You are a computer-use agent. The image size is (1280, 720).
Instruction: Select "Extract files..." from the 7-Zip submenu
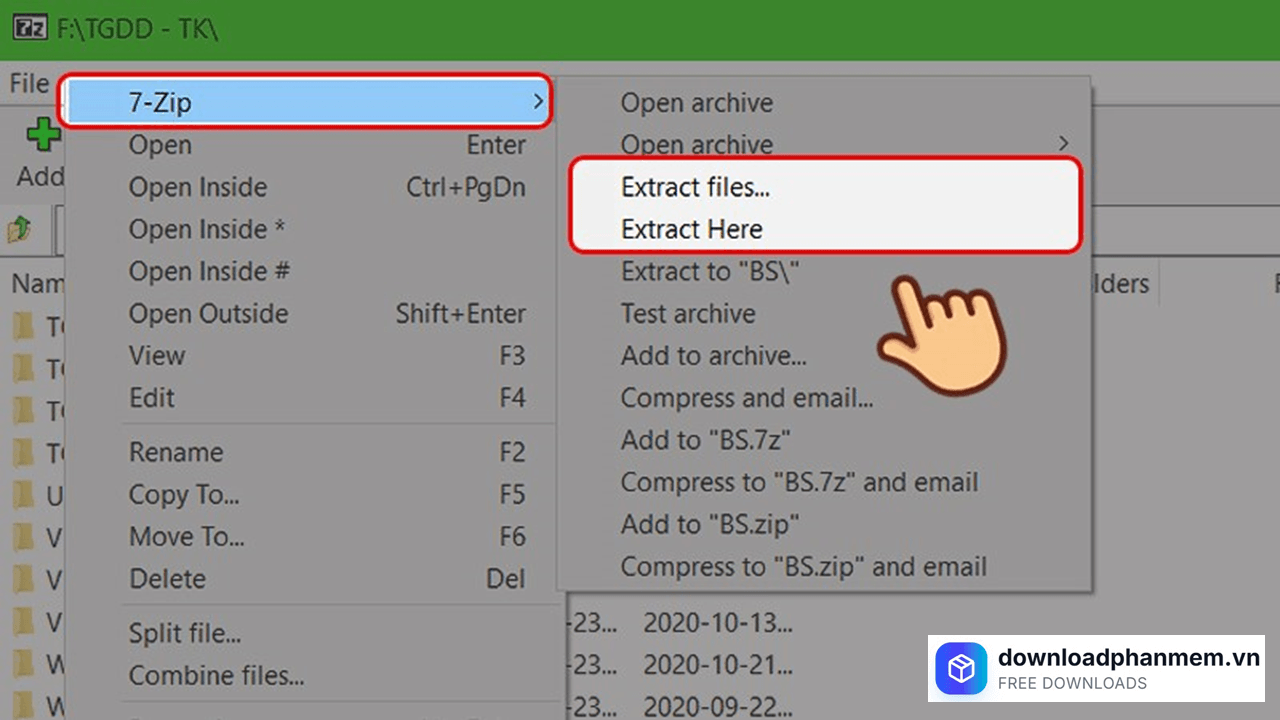pyautogui.click(x=695, y=187)
